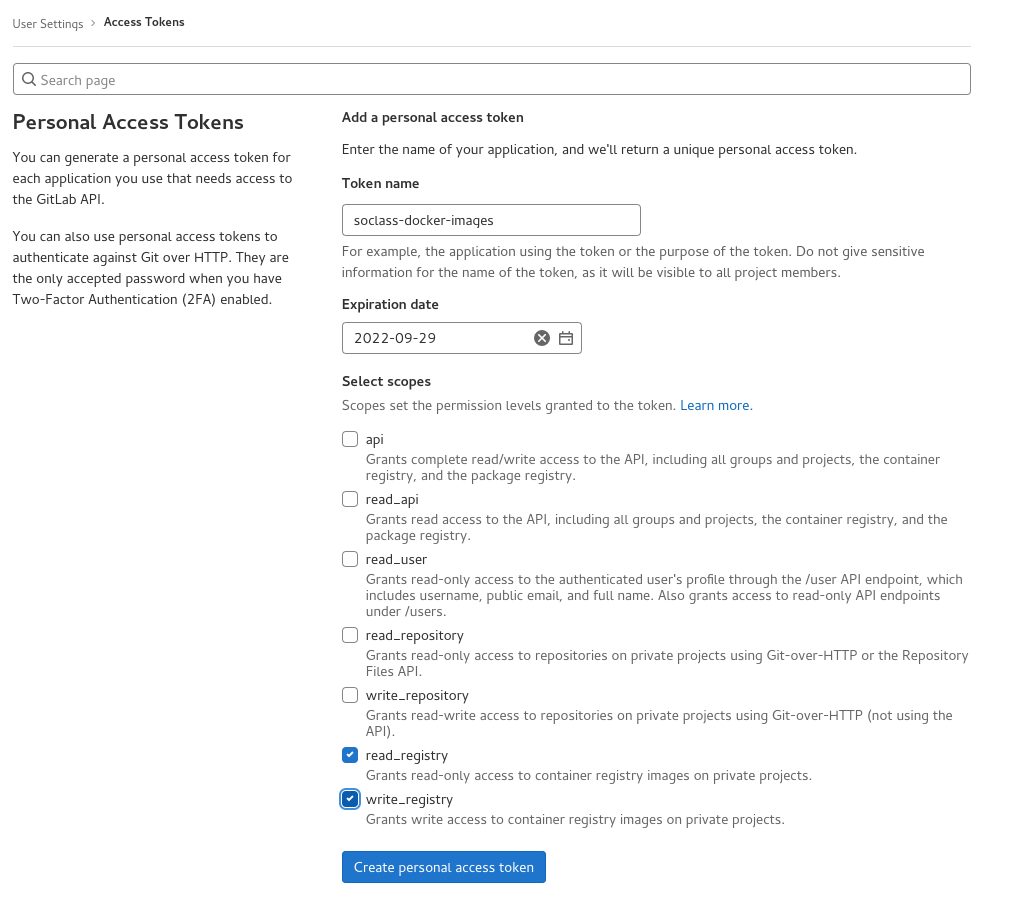Tick the read_user scope checkbox
The width and height of the screenshot is (1024, 906).
[350, 559]
